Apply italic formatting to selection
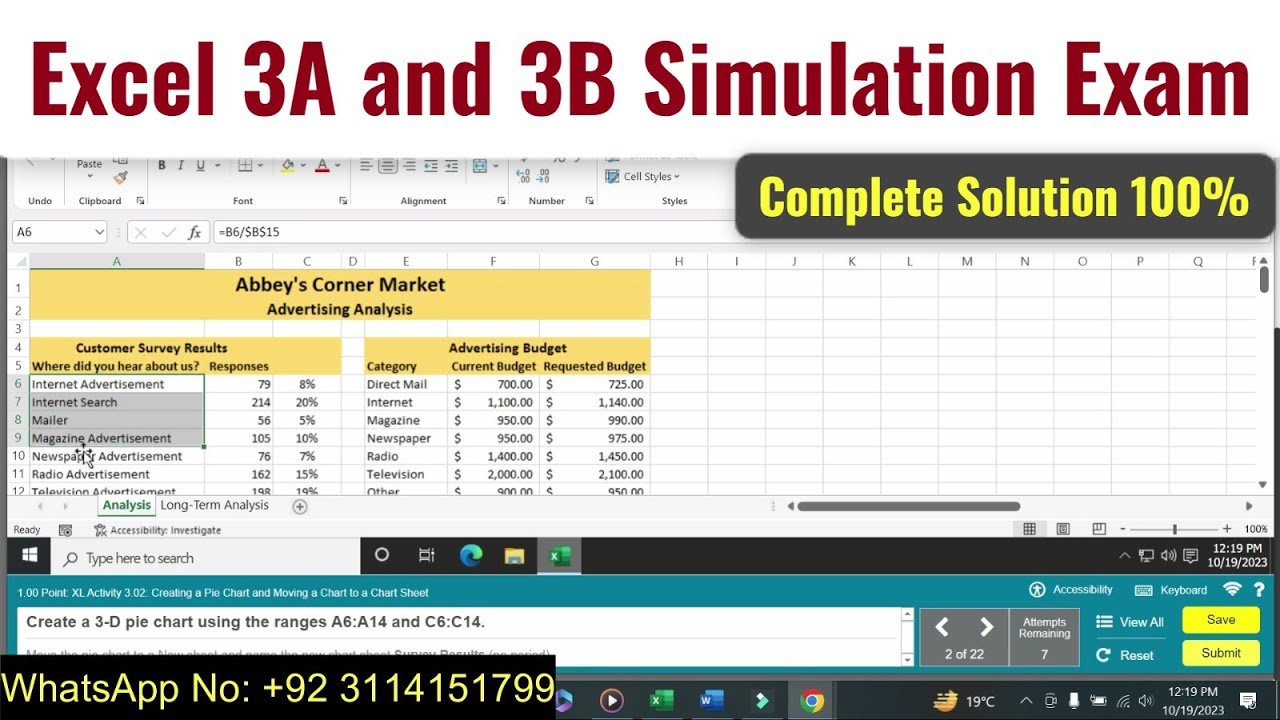The image size is (1280, 720). (181, 165)
